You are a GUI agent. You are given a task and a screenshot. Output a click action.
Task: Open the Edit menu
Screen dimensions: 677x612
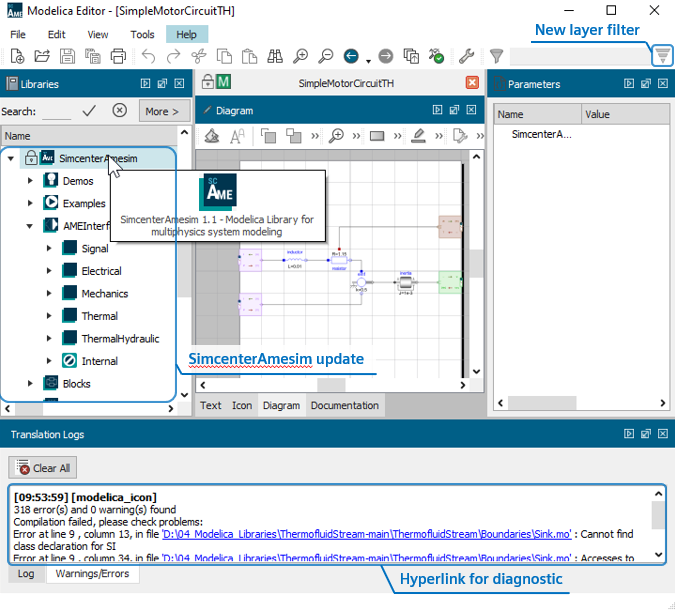tap(57, 35)
